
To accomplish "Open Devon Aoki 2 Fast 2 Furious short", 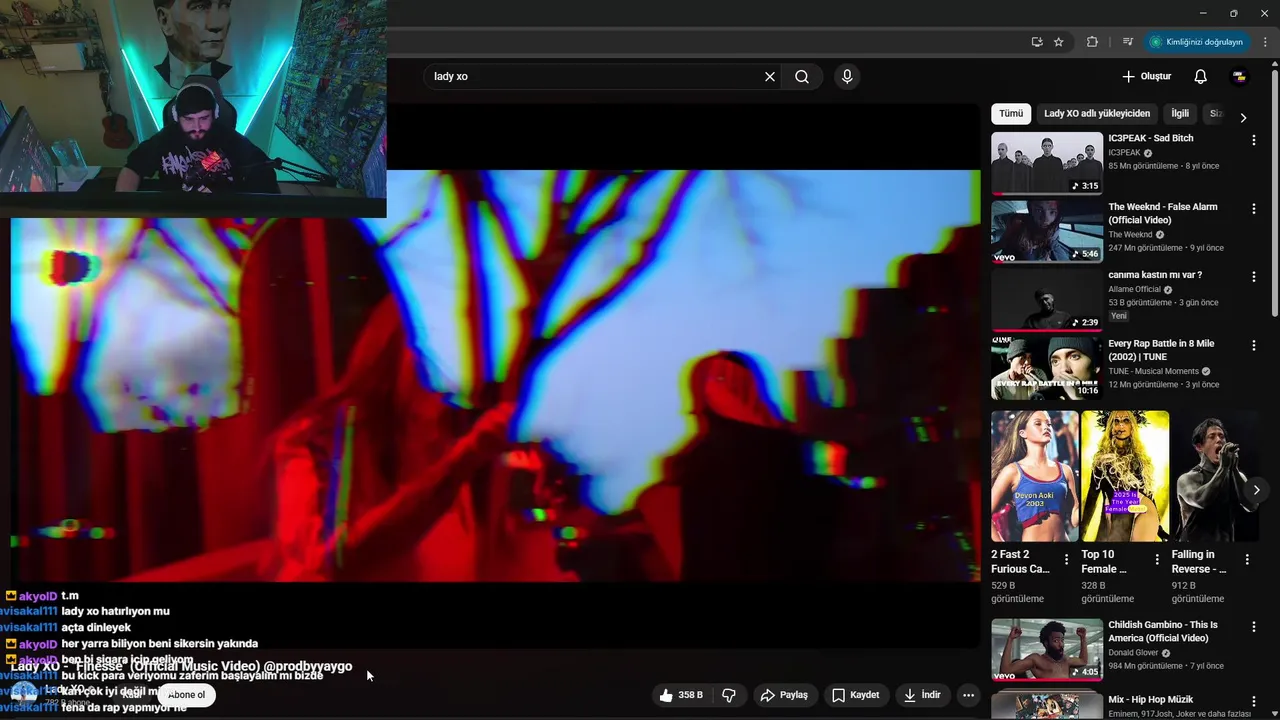I will click(x=1035, y=476).
